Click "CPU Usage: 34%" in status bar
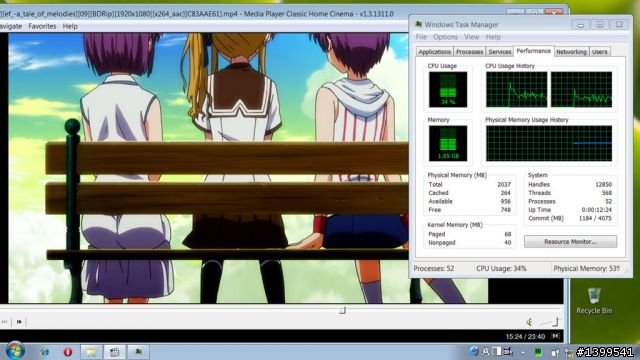The width and height of the screenshot is (640, 360). tap(501, 269)
